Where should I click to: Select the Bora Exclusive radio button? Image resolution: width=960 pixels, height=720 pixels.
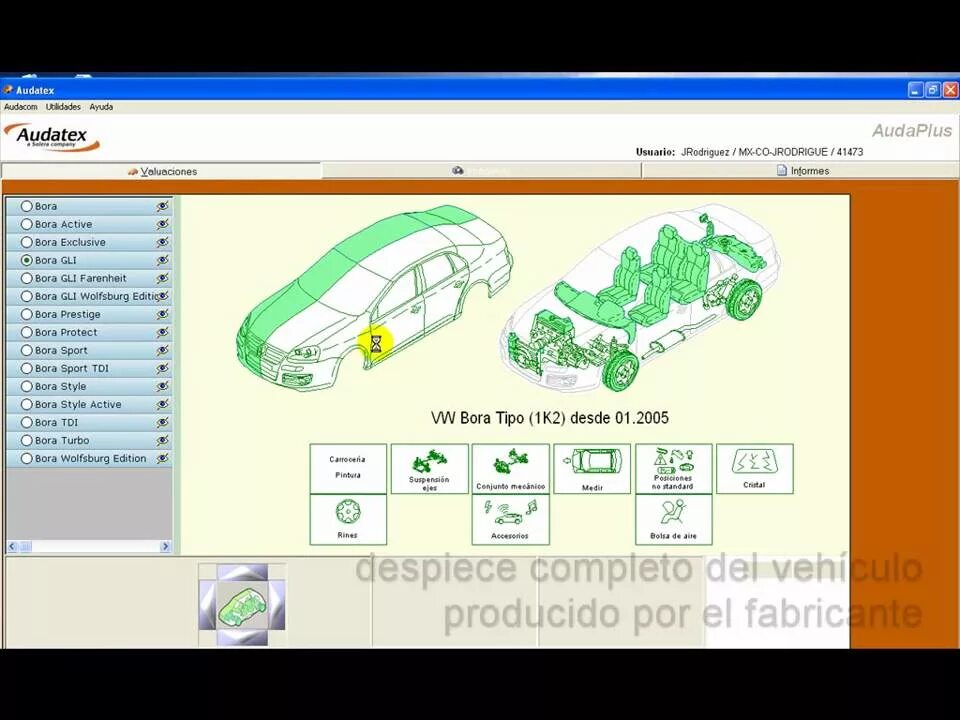26,242
